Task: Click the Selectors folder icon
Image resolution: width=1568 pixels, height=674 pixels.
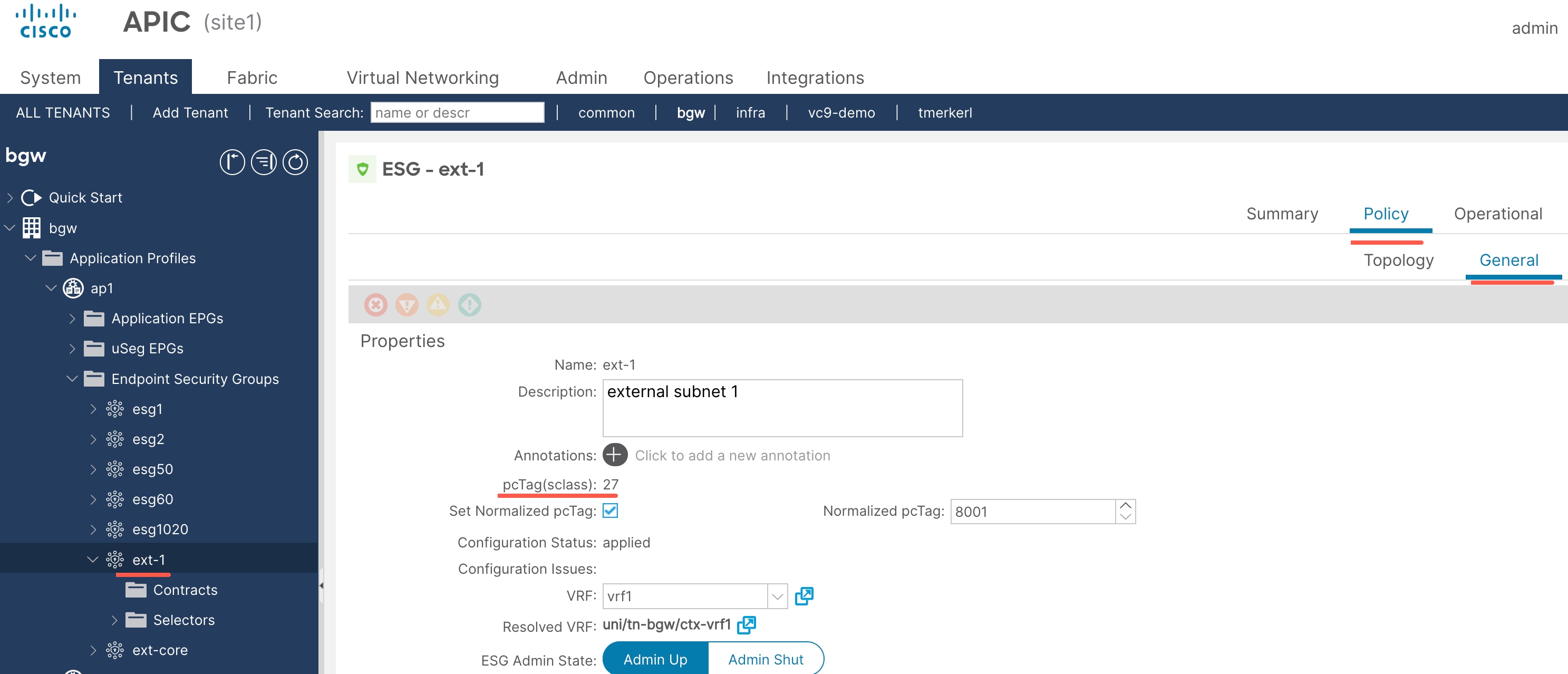Action: coord(135,620)
